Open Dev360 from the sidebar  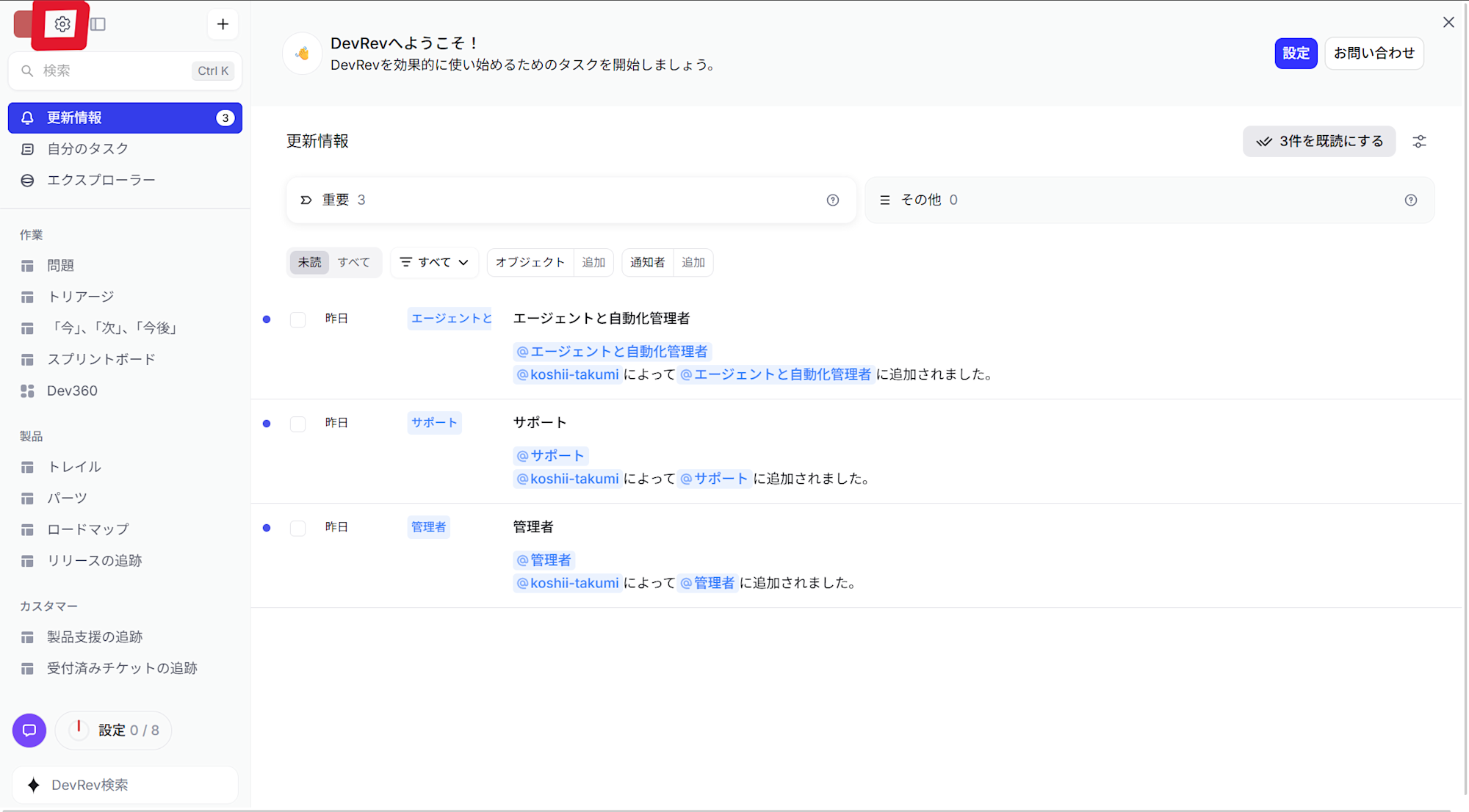point(71,391)
